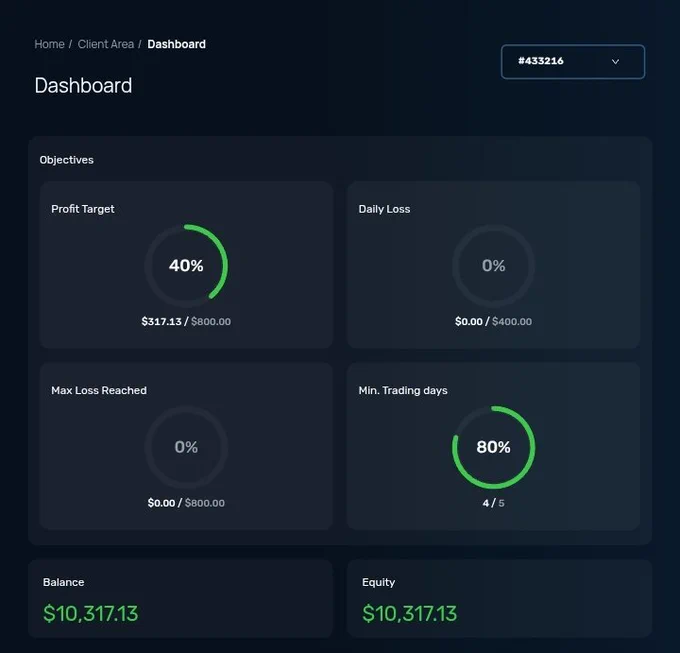Select the Profit Target card title
Image resolution: width=680 pixels, height=653 pixels.
[83, 209]
